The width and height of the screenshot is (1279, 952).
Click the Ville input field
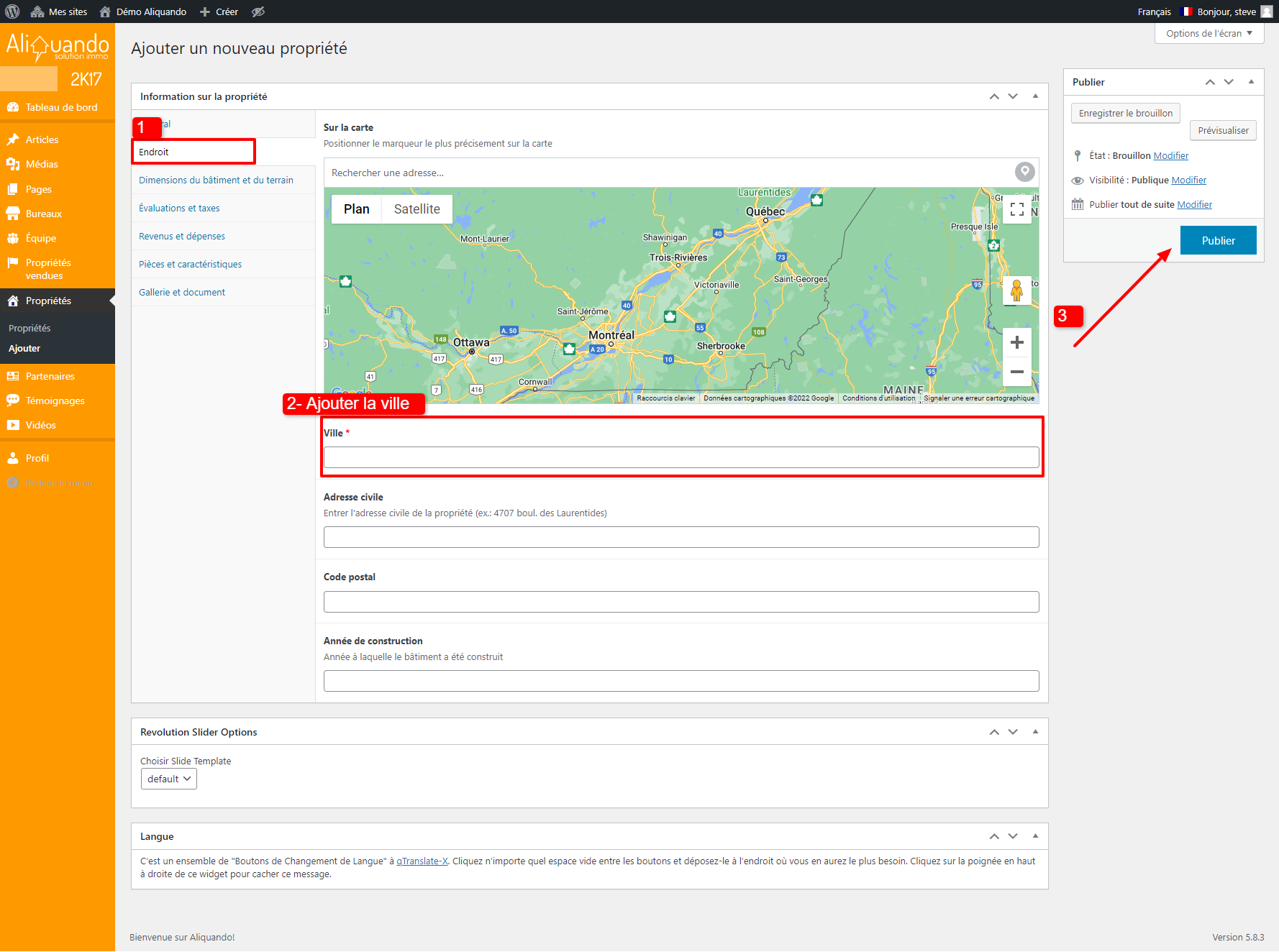681,457
